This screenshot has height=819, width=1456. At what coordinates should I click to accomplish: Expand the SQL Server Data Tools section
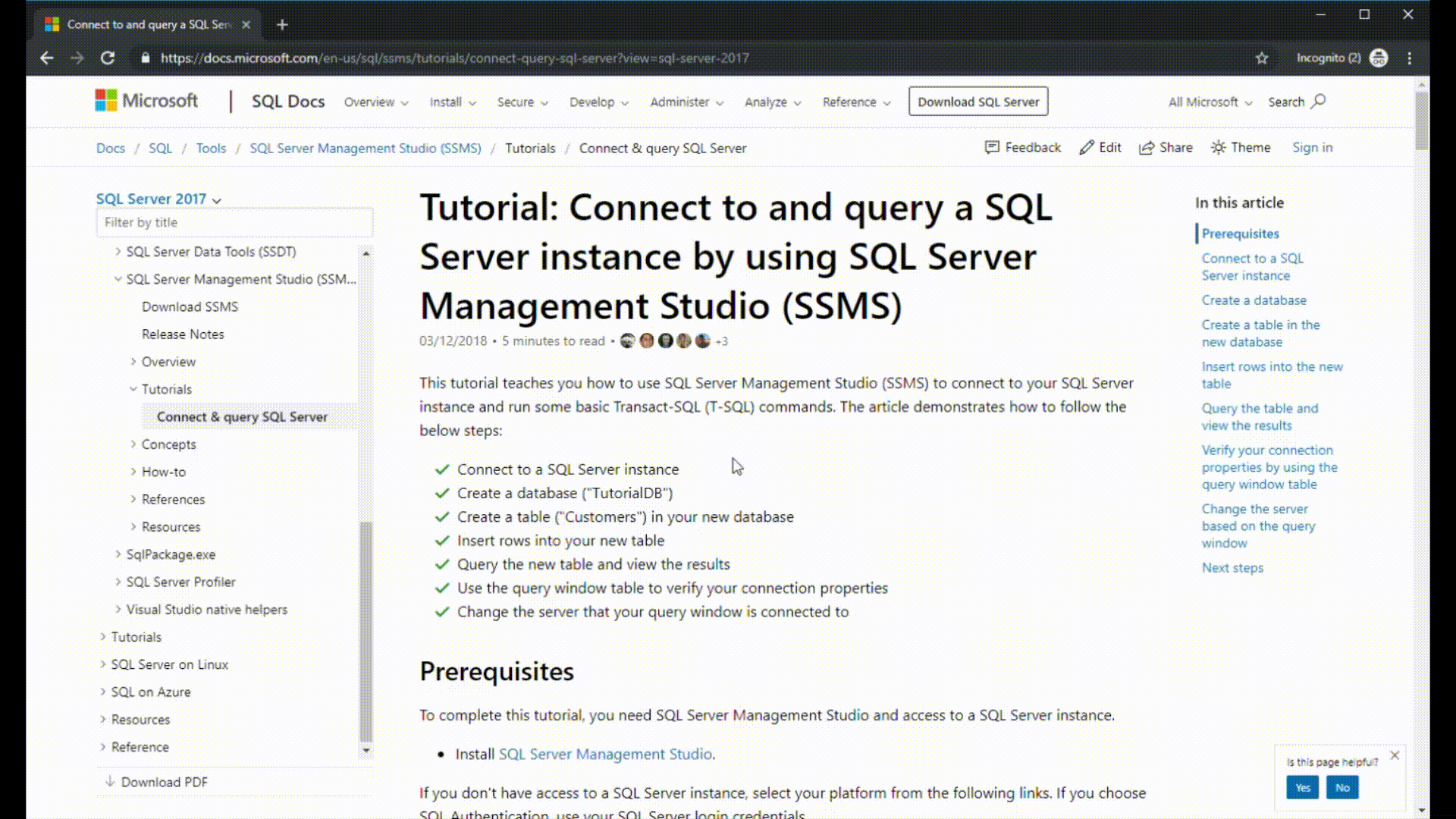(118, 251)
